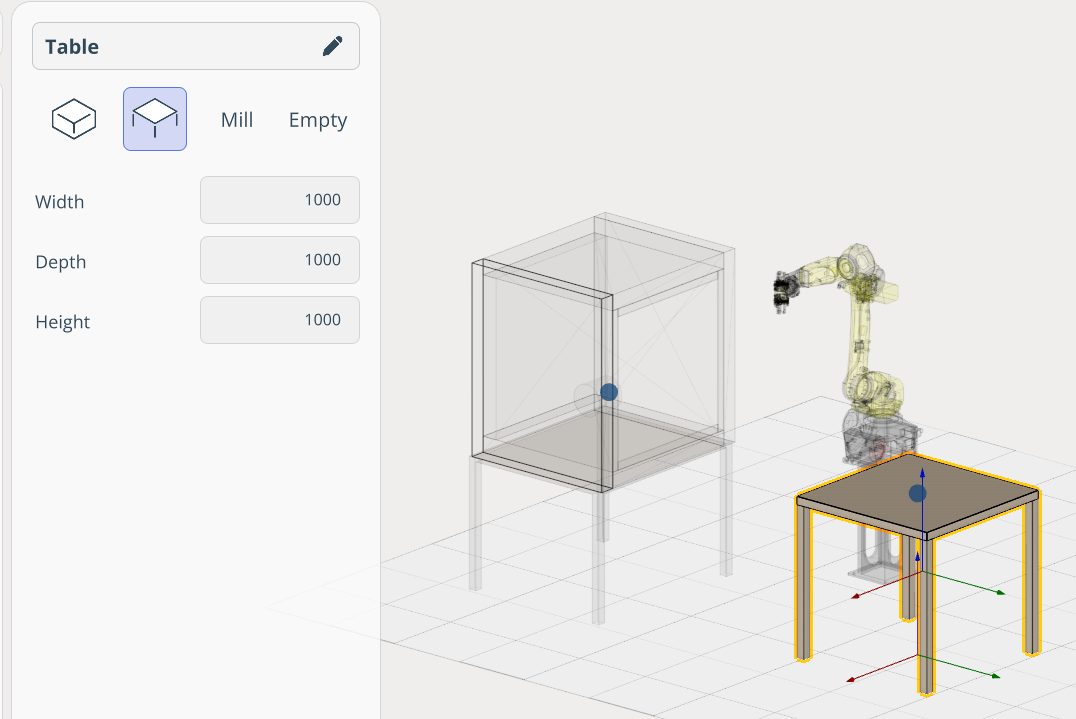Select the yellow robot arm

tap(862, 330)
